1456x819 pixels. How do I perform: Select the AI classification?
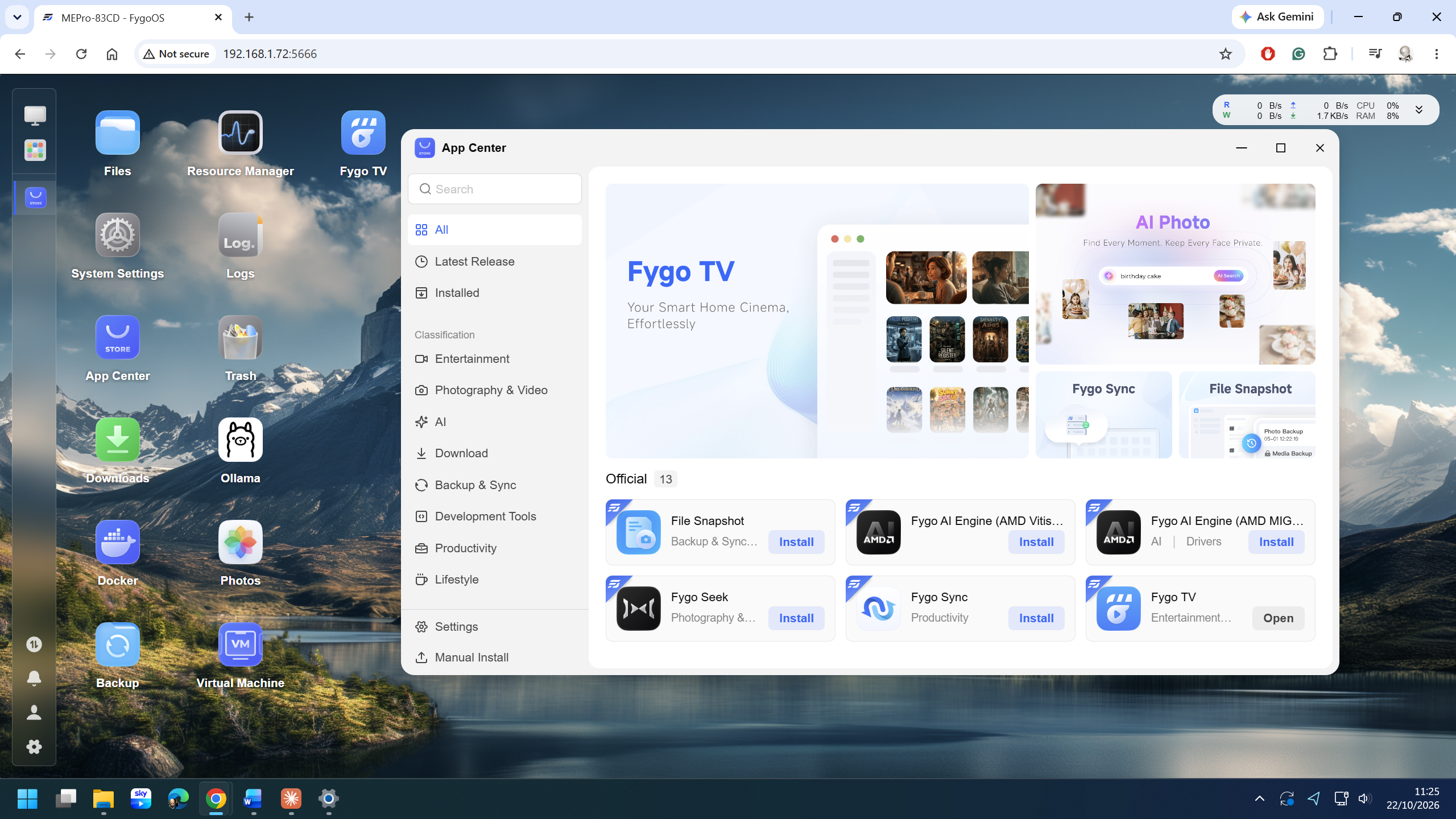[x=494, y=422]
